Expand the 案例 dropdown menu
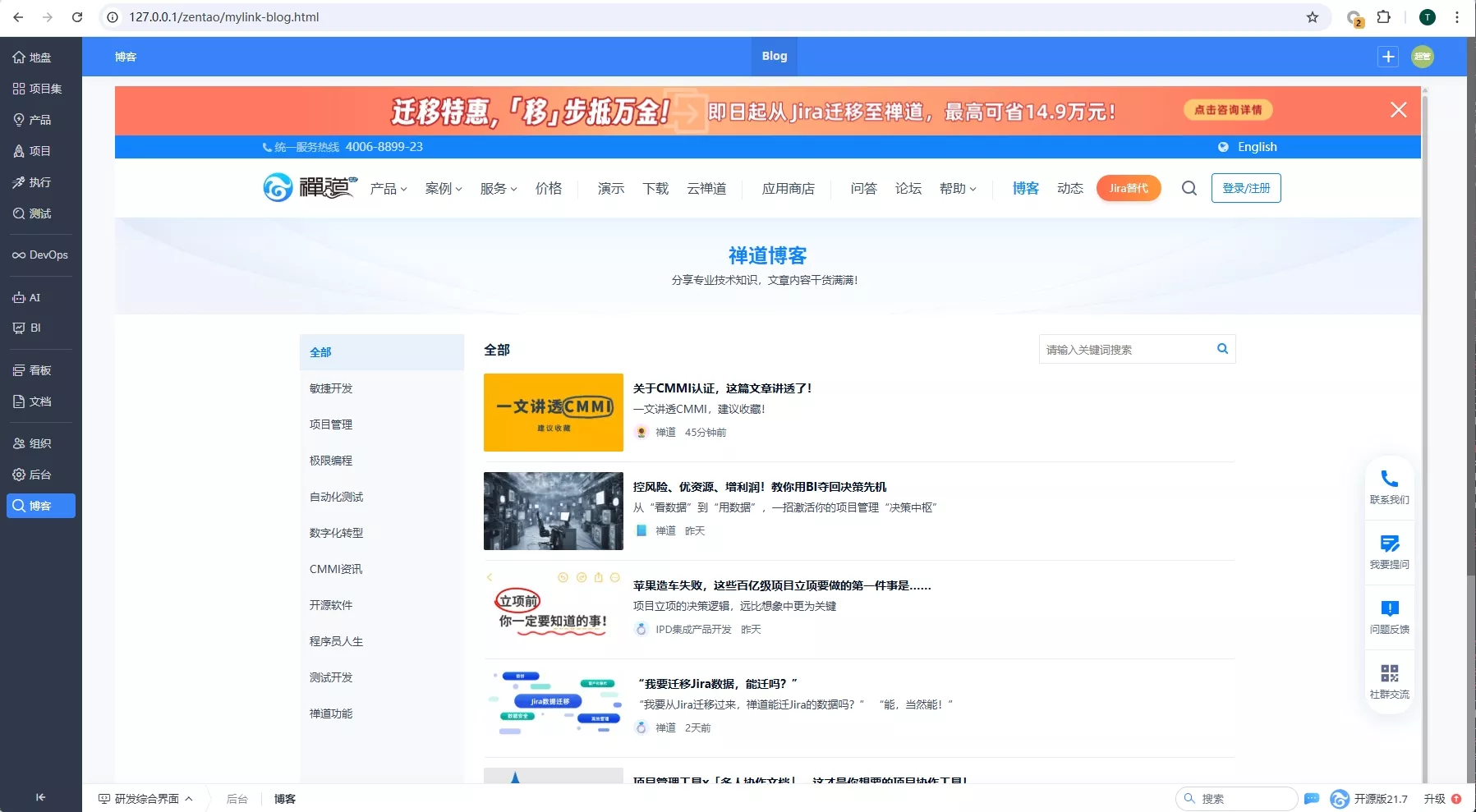Image resolution: width=1476 pixels, height=812 pixels. [x=444, y=189]
